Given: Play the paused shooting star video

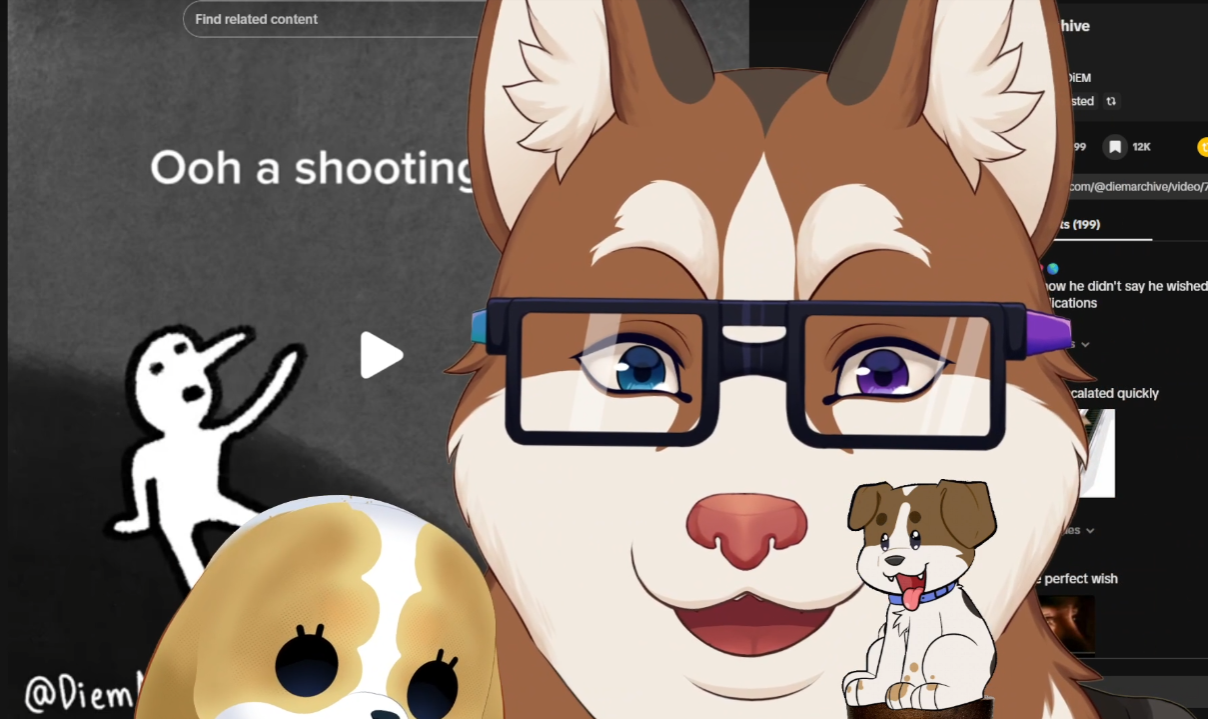Looking at the screenshot, I should [380, 355].
